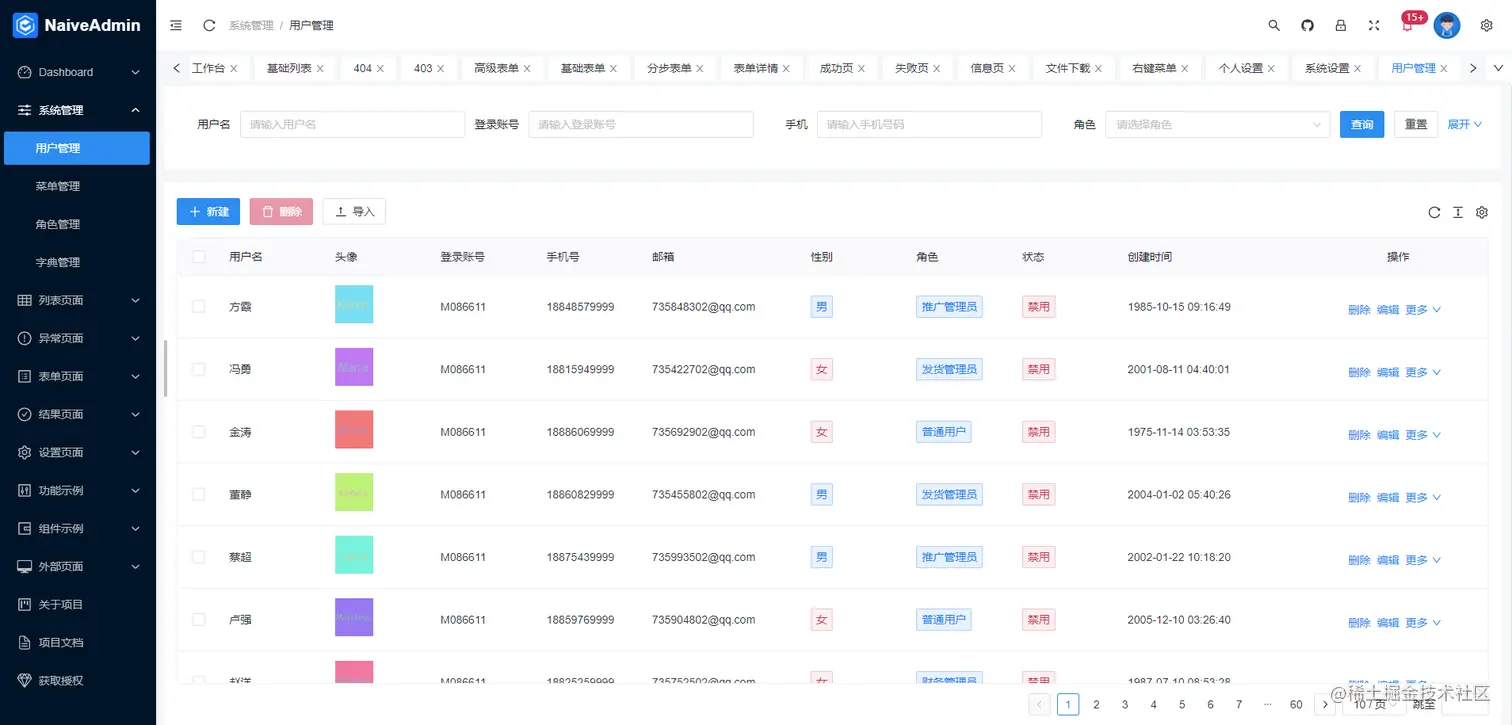The height and width of the screenshot is (725, 1512).
Task: Click the 用户名 input field
Action: point(352,124)
